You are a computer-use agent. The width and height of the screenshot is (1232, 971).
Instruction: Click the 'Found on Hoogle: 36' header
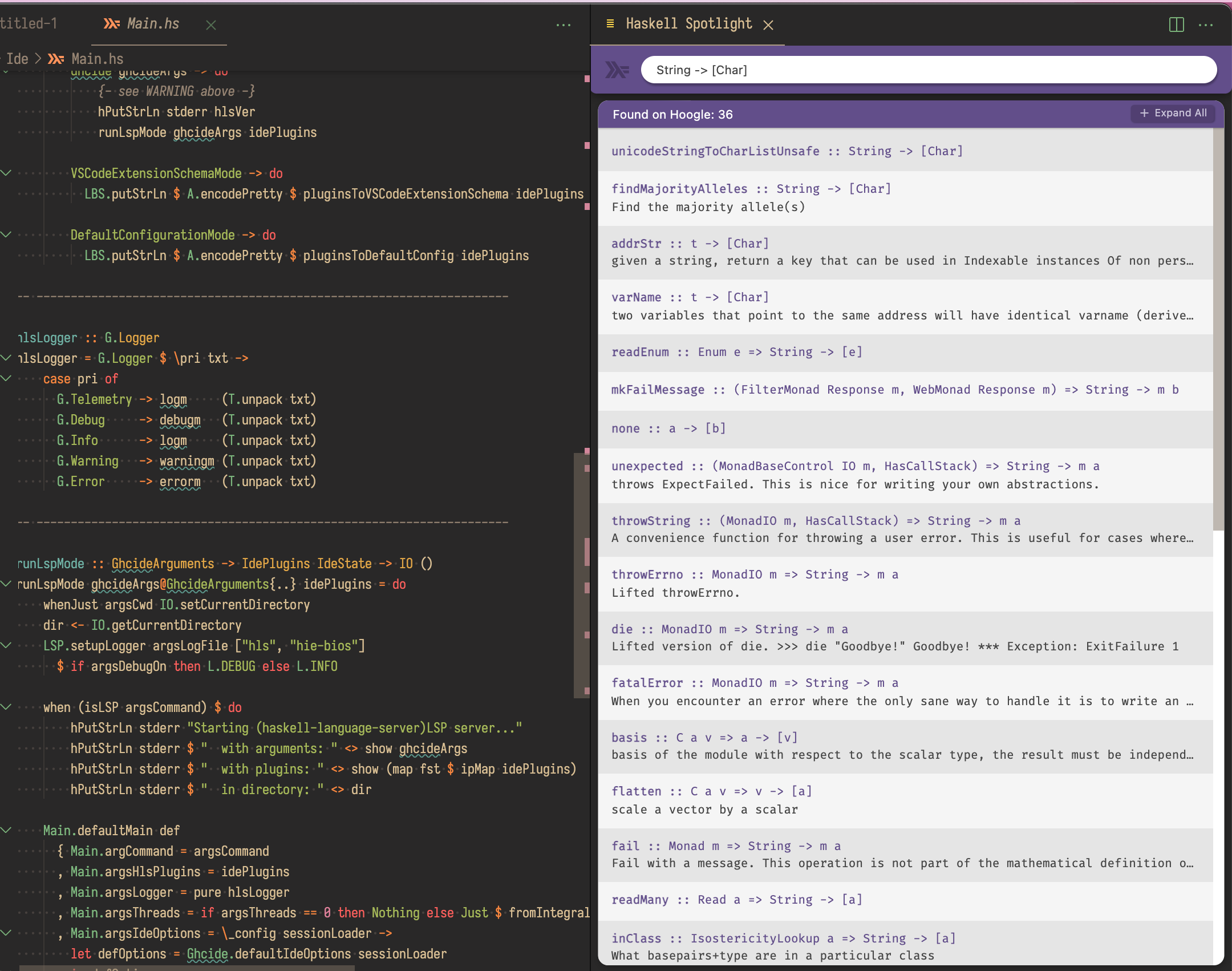pos(672,114)
